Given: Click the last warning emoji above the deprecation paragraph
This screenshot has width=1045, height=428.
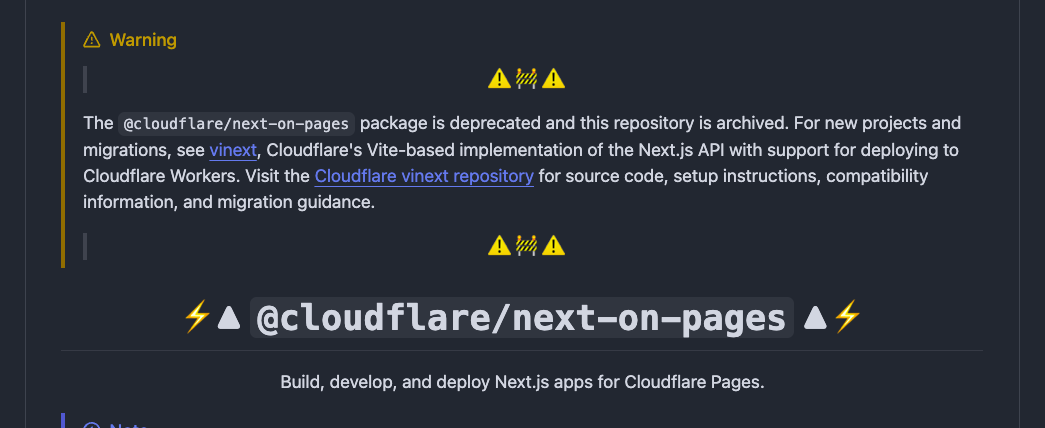Looking at the screenshot, I should (553, 79).
